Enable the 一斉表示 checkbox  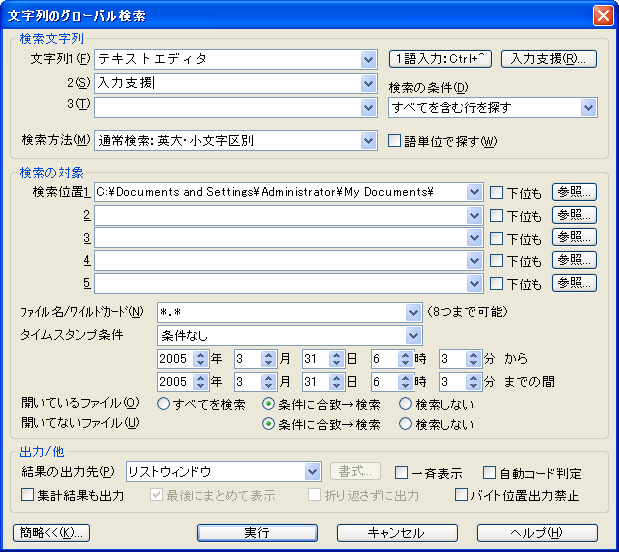pyautogui.click(x=401, y=473)
